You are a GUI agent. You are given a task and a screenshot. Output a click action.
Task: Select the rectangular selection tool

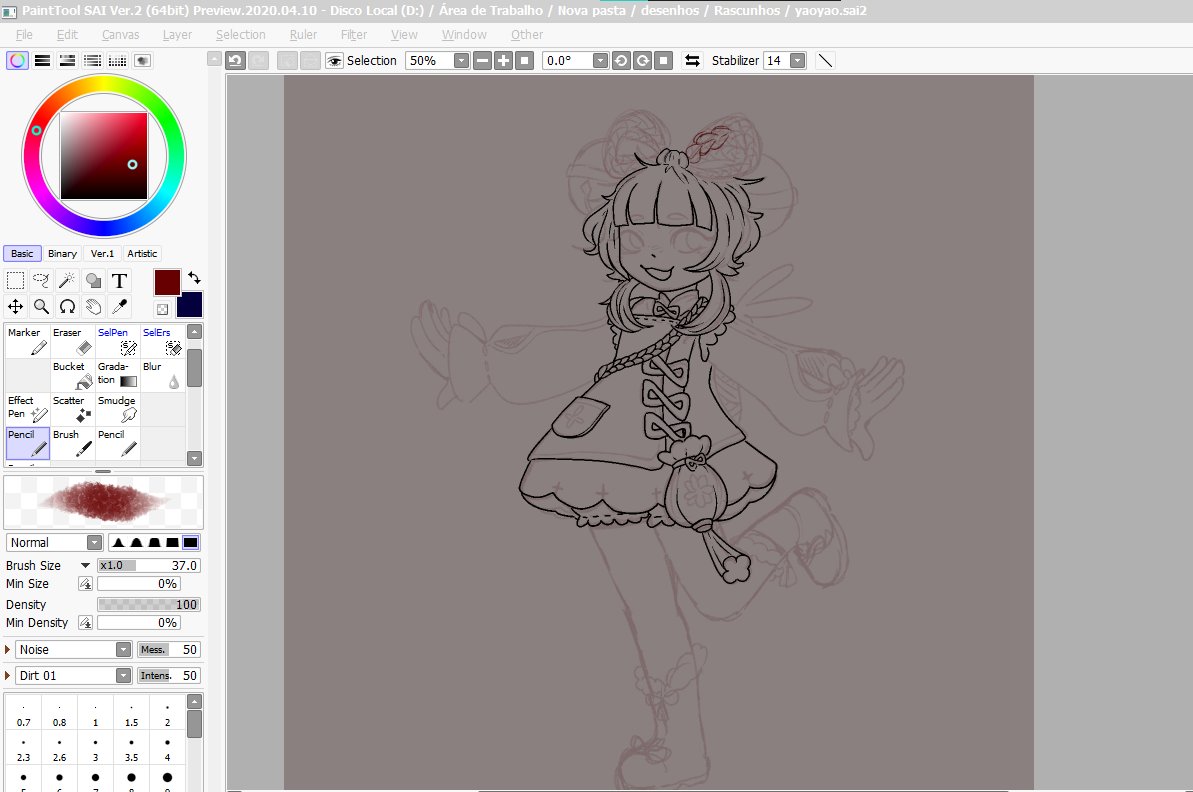tap(15, 281)
